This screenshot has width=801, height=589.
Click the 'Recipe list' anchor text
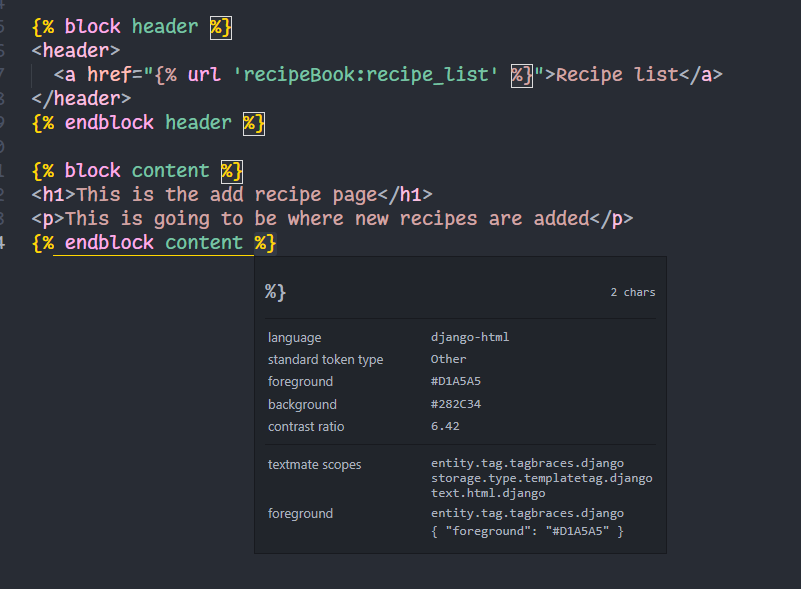point(617,75)
